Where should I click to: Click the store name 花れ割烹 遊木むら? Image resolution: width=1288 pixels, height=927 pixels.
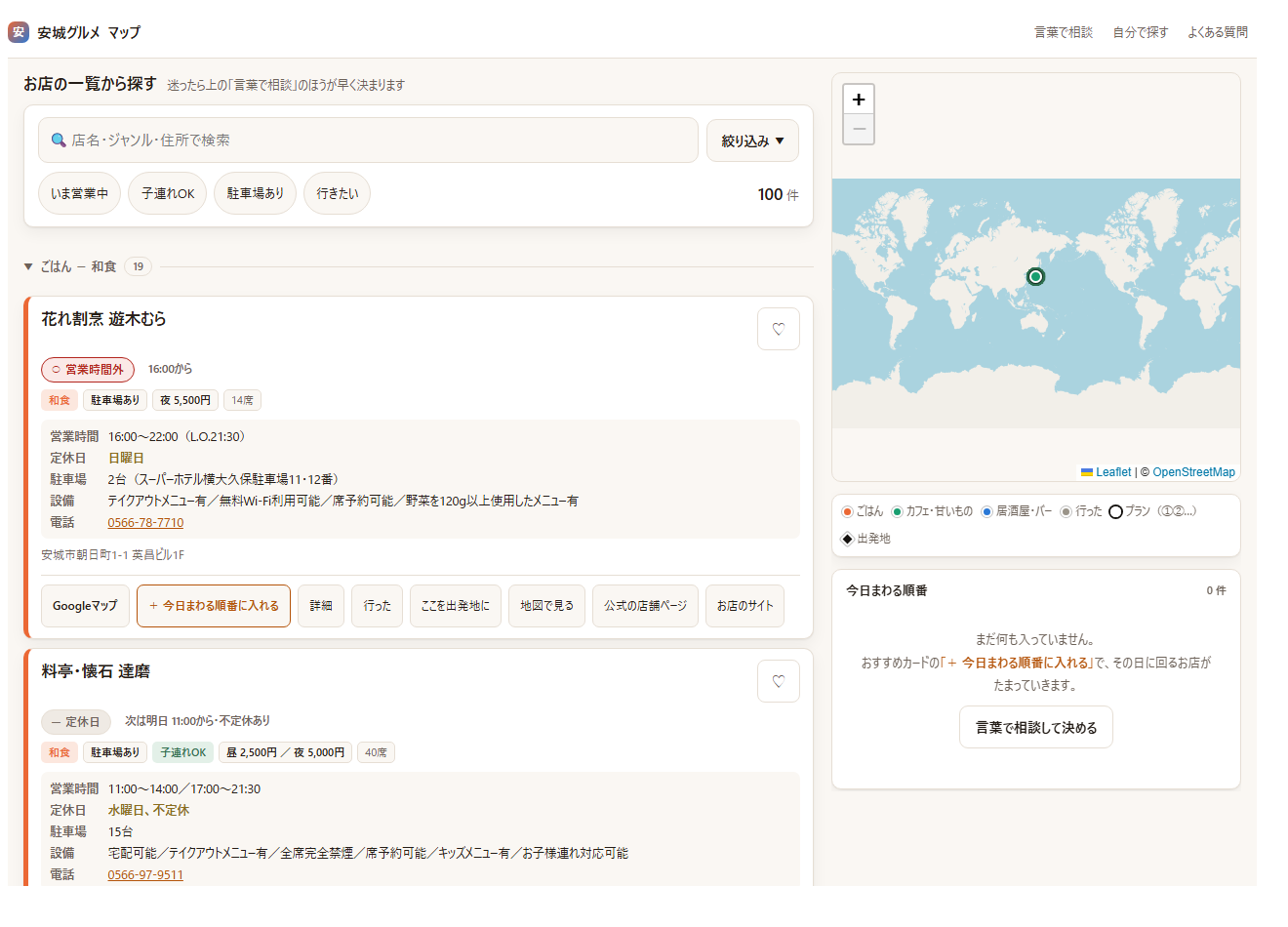[104, 319]
